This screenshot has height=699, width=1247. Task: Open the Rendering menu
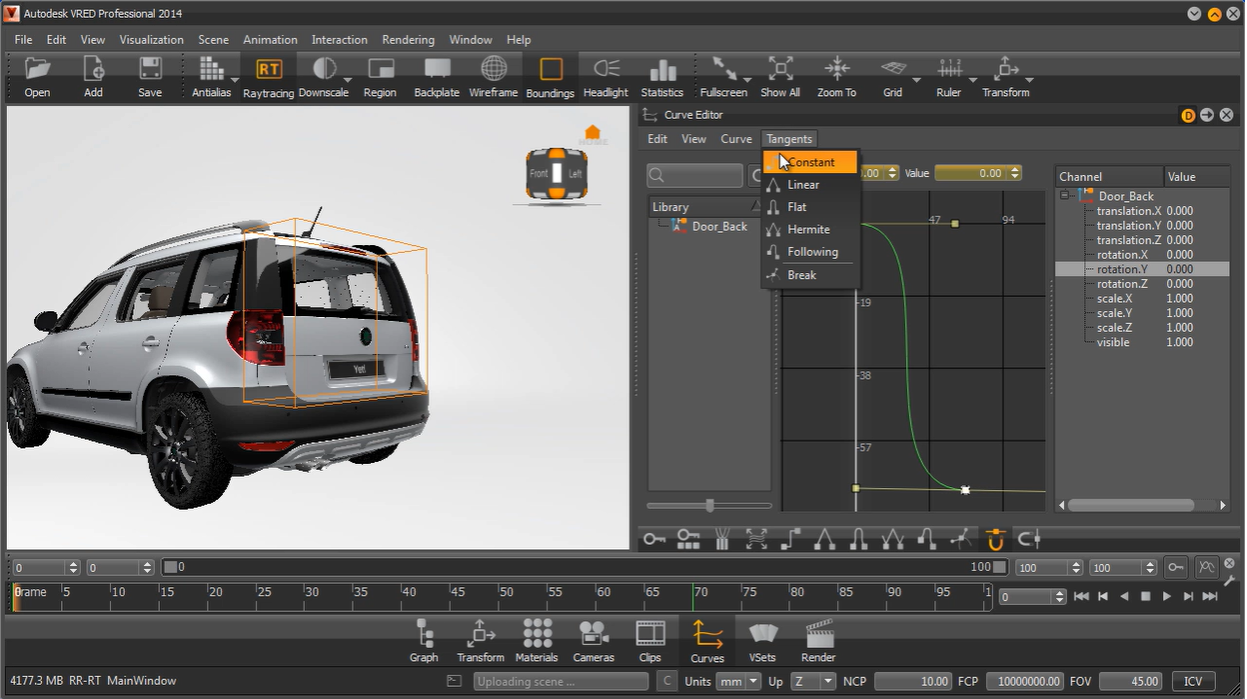click(408, 40)
